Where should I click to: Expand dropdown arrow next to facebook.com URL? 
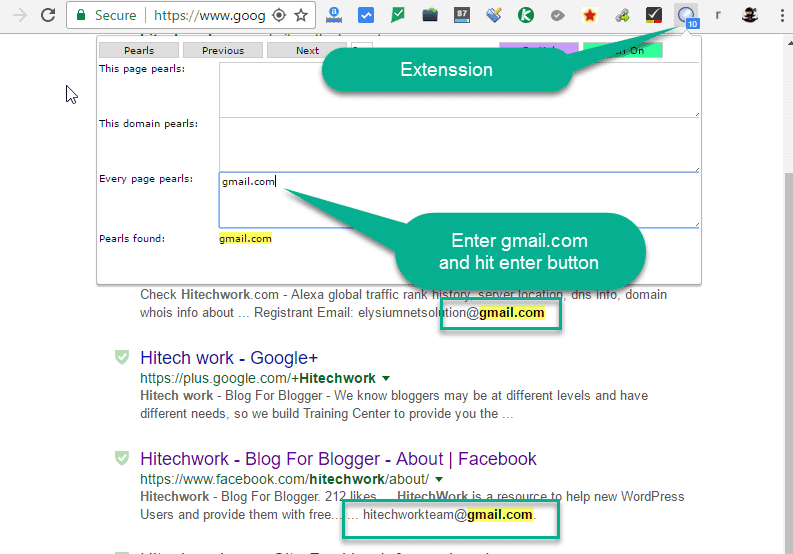(x=439, y=479)
